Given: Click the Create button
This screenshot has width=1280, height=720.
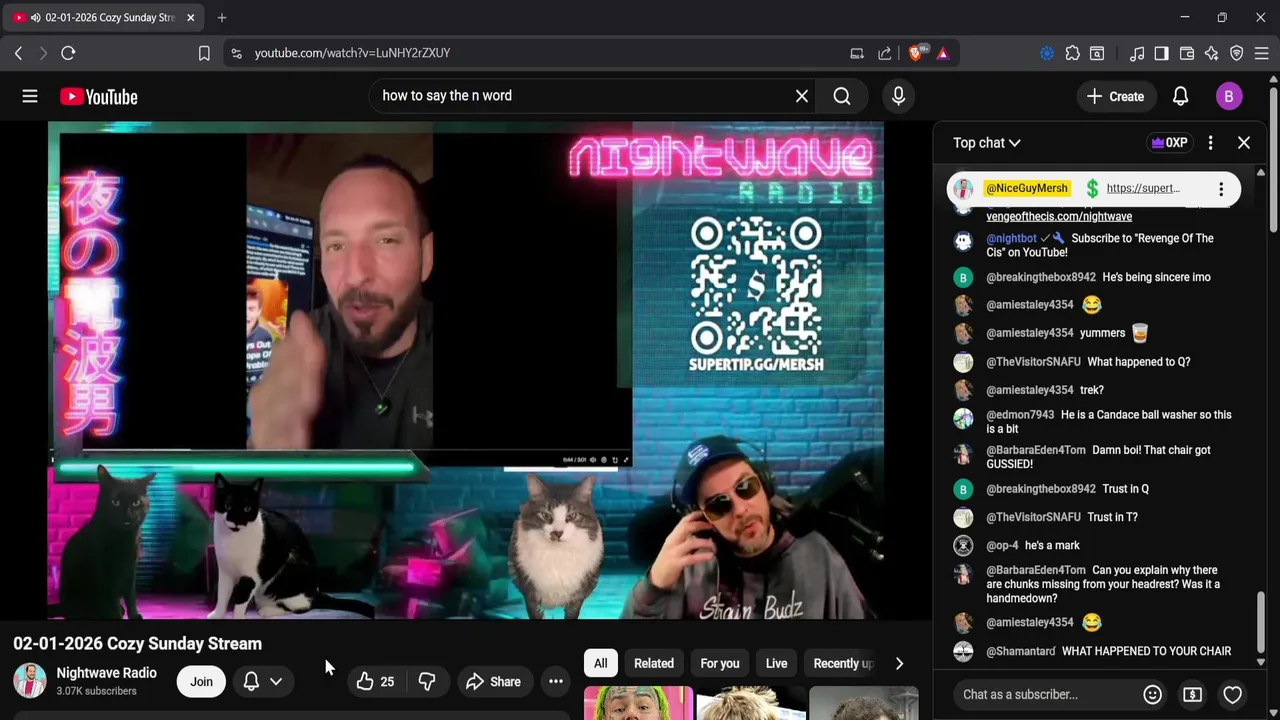Looking at the screenshot, I should [x=1115, y=96].
